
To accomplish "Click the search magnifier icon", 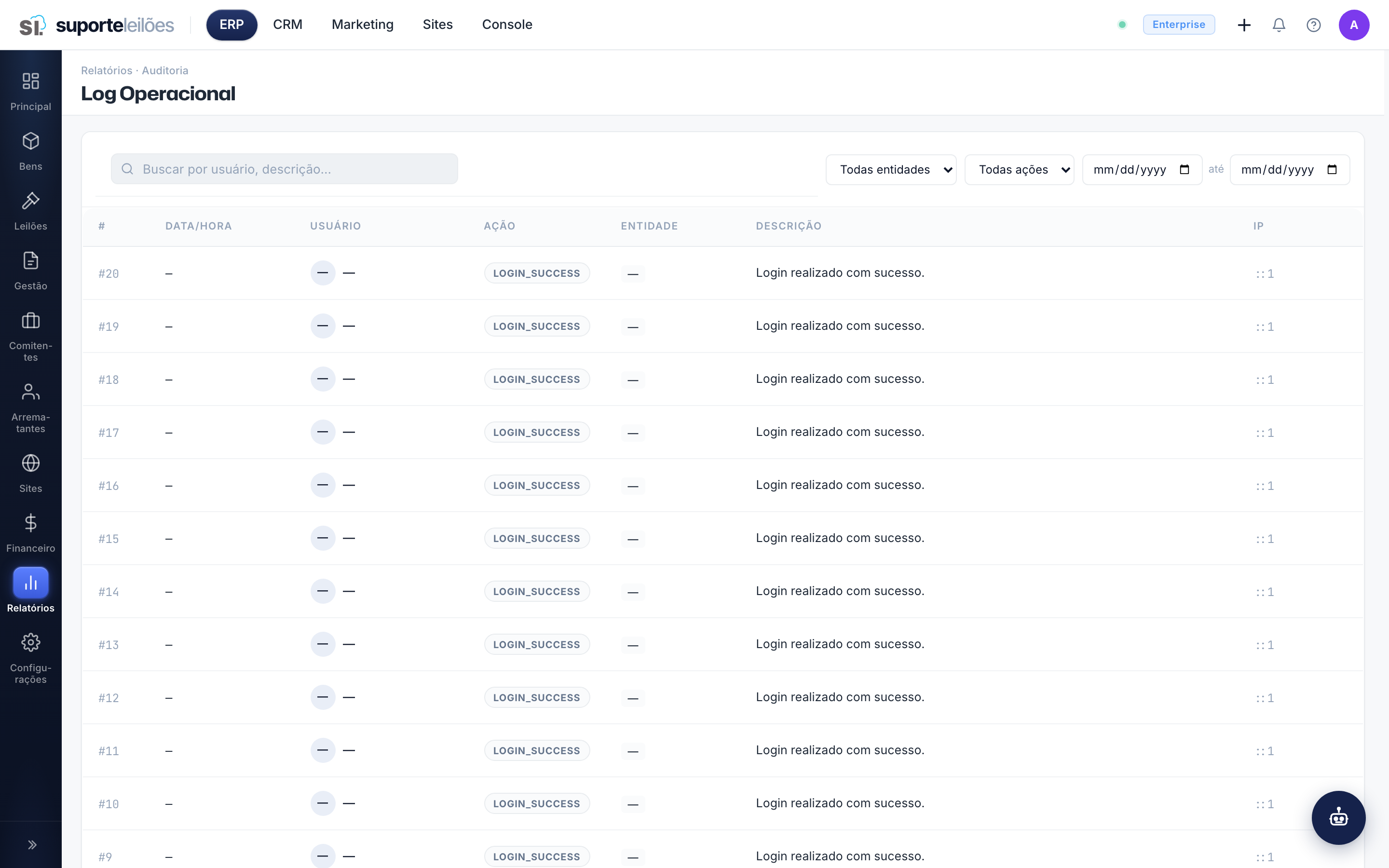I will click(x=127, y=169).
